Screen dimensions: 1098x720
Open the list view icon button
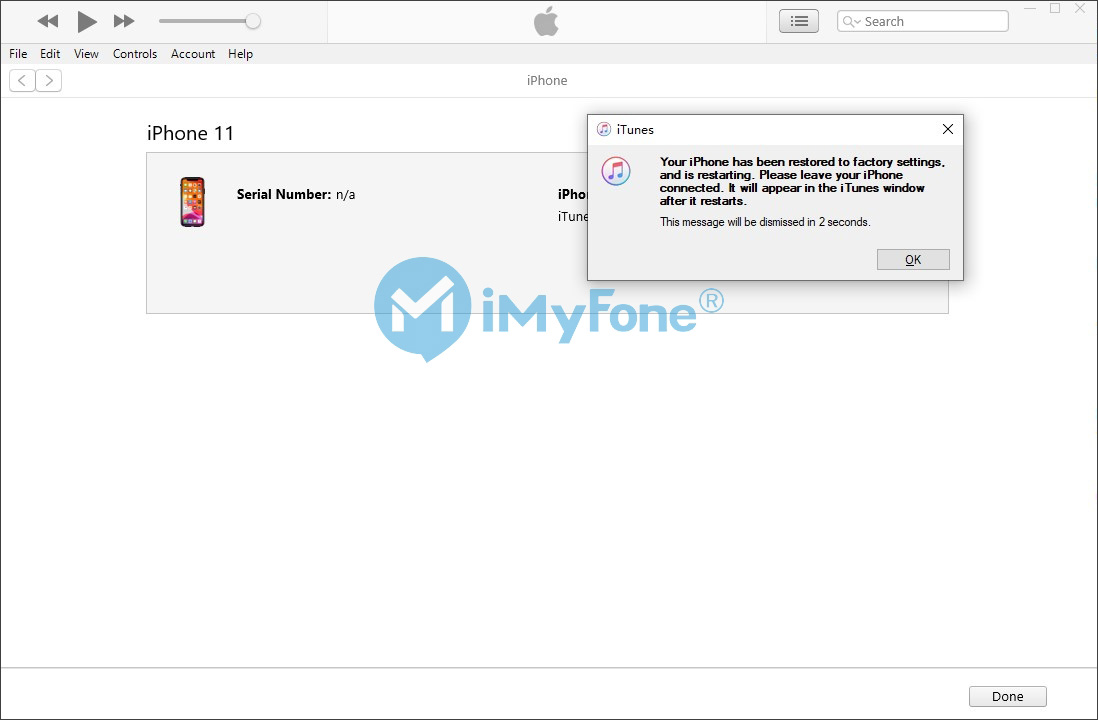799,22
